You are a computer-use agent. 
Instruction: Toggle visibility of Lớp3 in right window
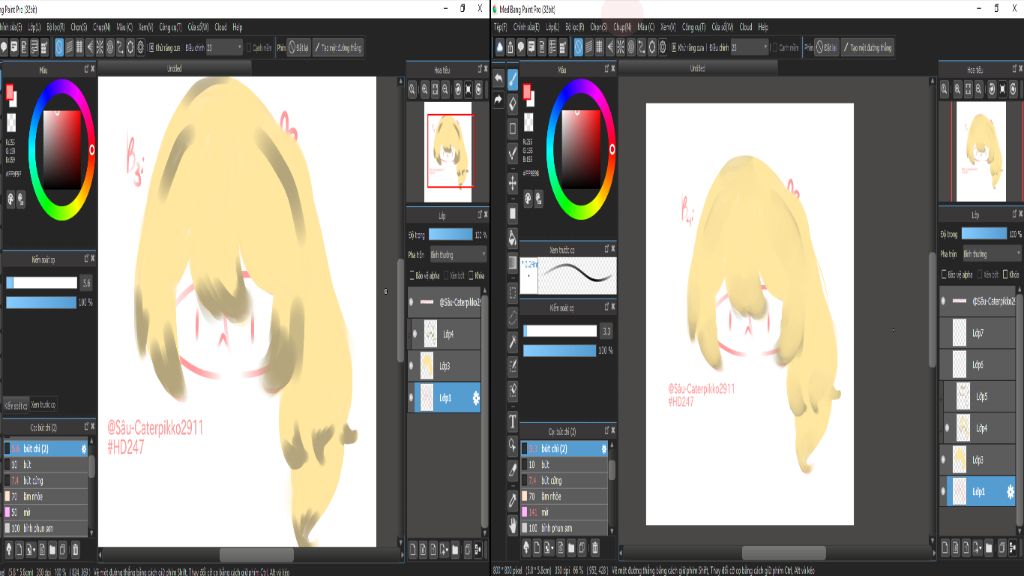click(943, 460)
